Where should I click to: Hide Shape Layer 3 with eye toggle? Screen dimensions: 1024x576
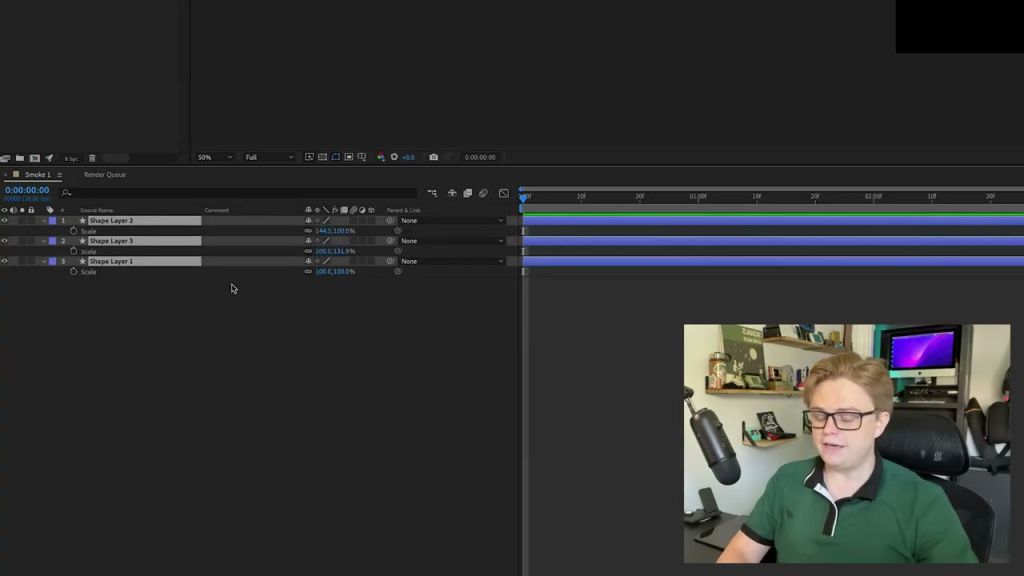point(5,241)
